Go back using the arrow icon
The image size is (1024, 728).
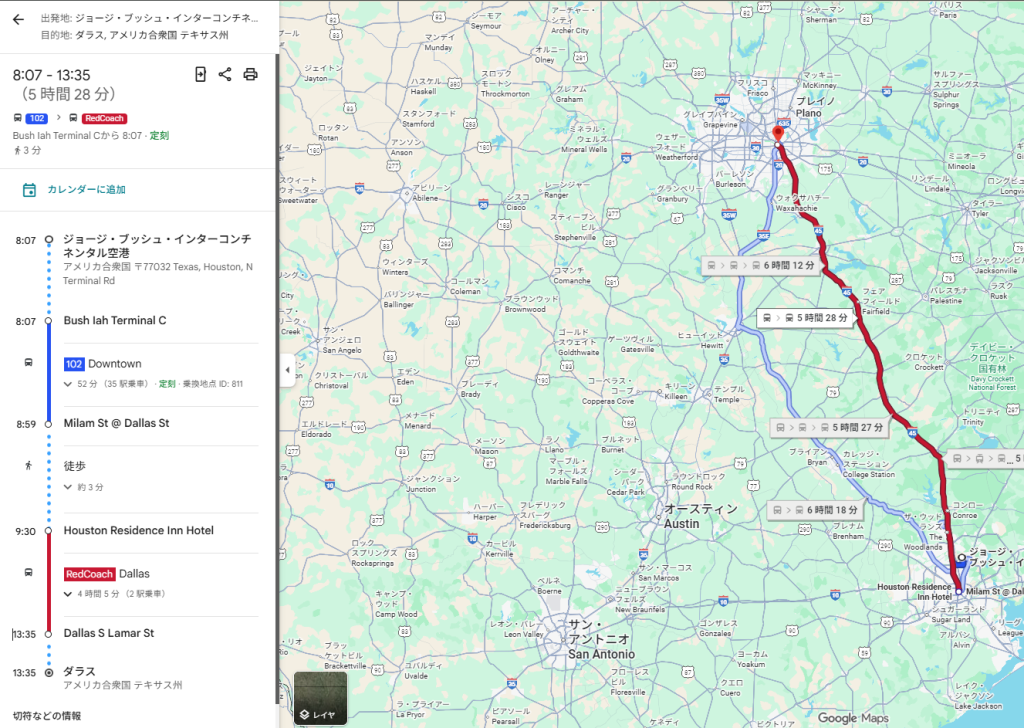click(x=18, y=19)
